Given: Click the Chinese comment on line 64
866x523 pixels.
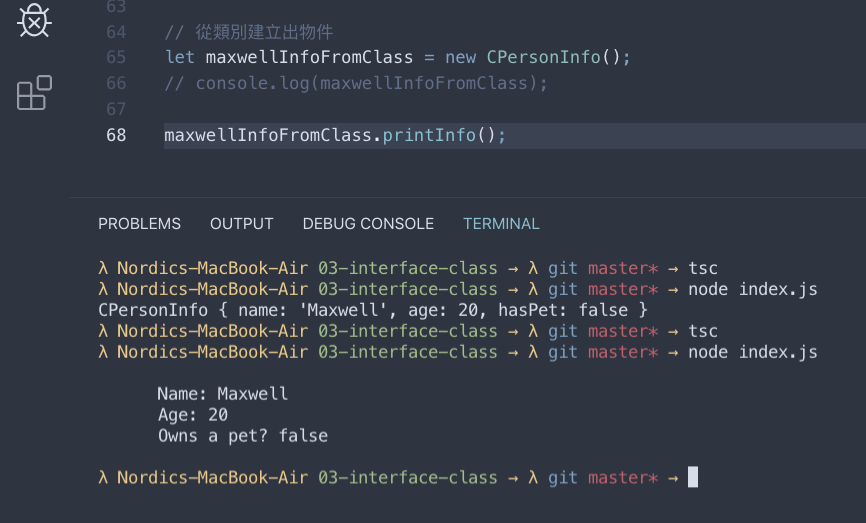Looking at the screenshot, I should 249,32.
